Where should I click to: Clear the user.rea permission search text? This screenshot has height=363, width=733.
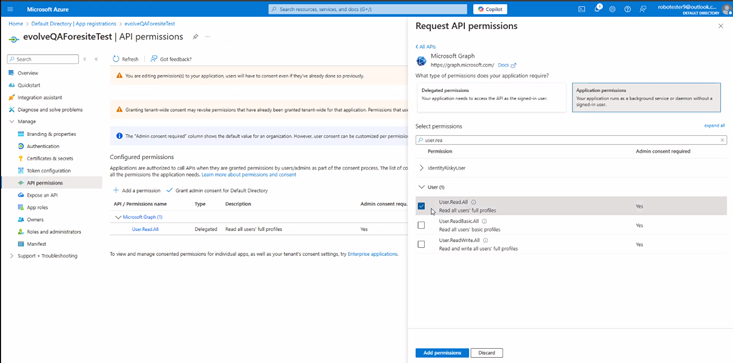click(x=722, y=140)
